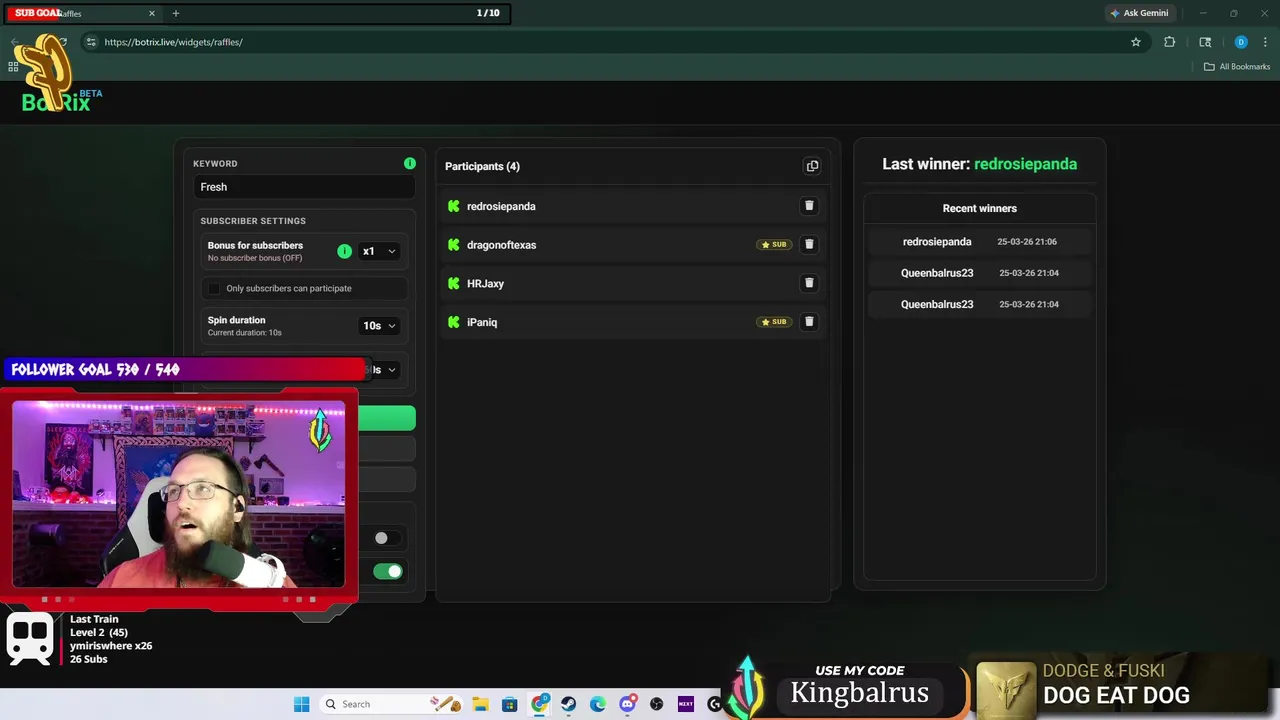
Task: Click the browser address bar URL
Action: click(173, 42)
